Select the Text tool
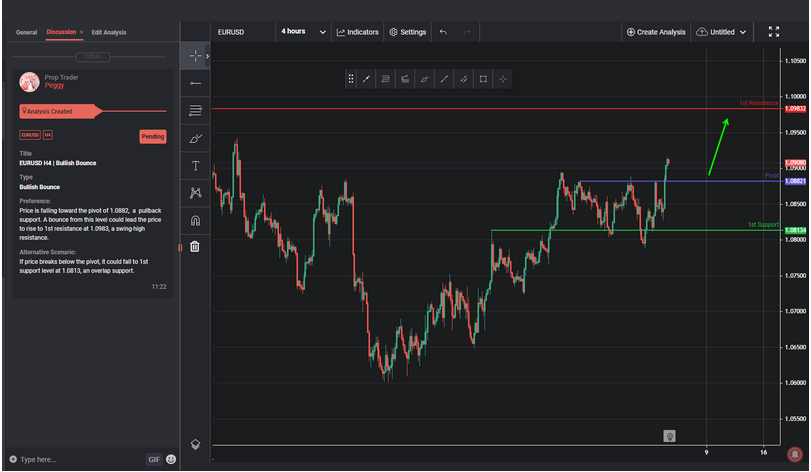Viewport: 811px width, 472px height. (195, 165)
